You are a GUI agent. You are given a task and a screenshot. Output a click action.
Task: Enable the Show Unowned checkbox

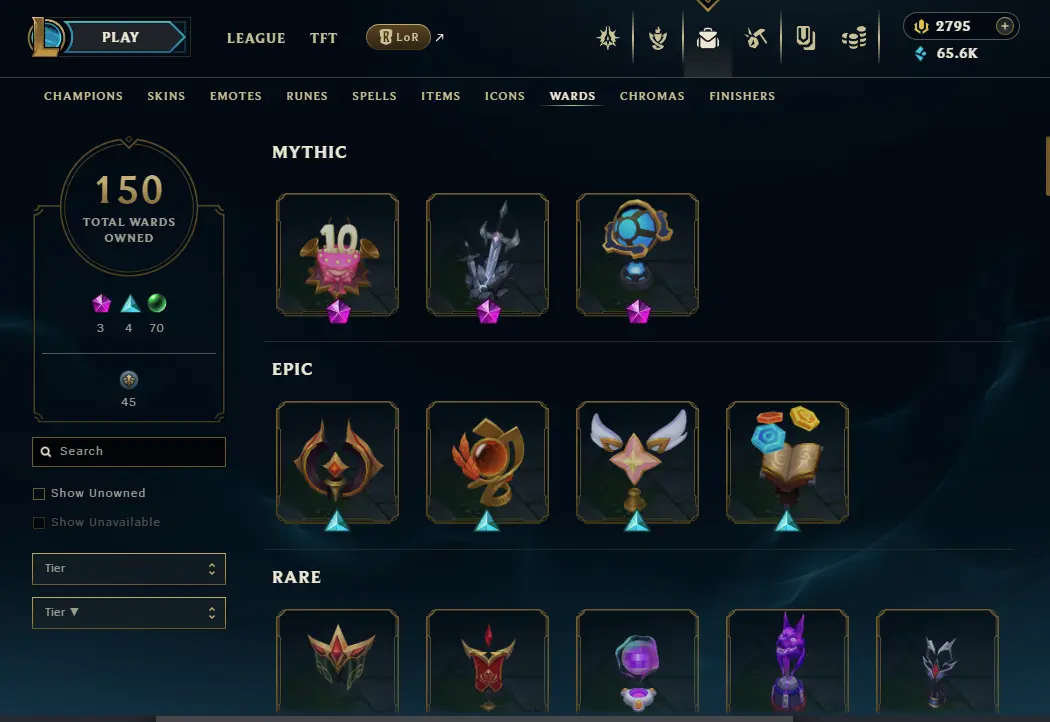tap(39, 494)
